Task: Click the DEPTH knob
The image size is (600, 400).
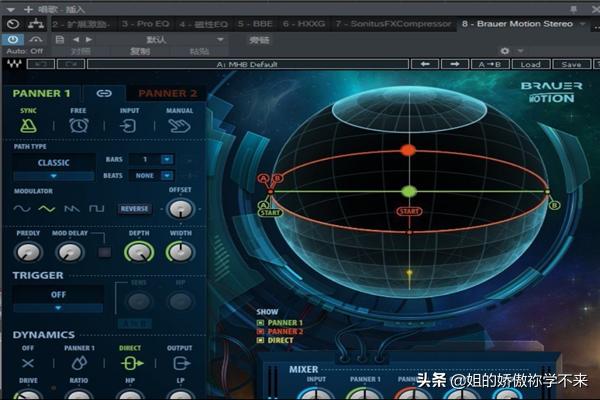Action: [138, 252]
